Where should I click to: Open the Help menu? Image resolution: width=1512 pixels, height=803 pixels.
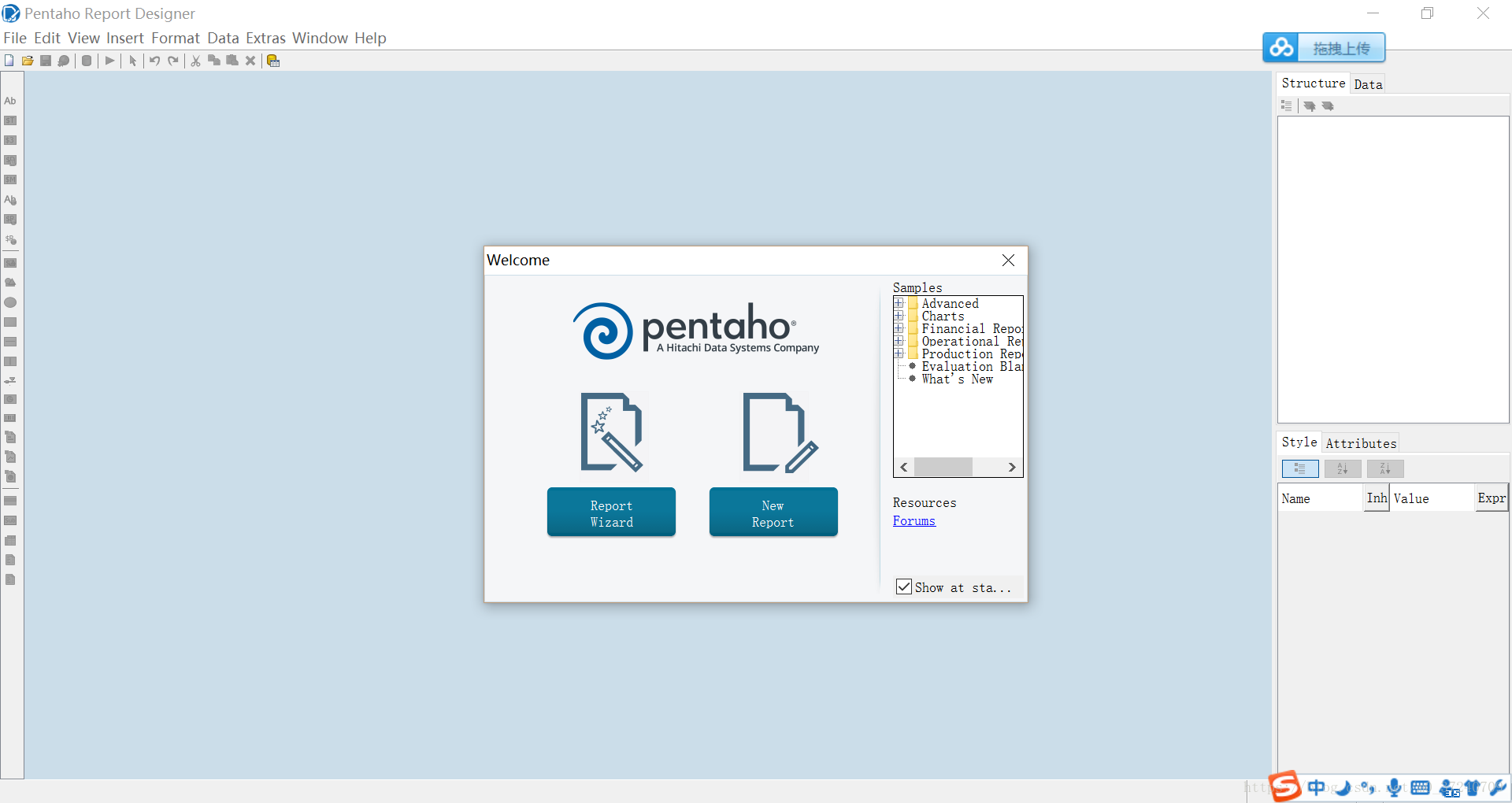click(x=370, y=38)
